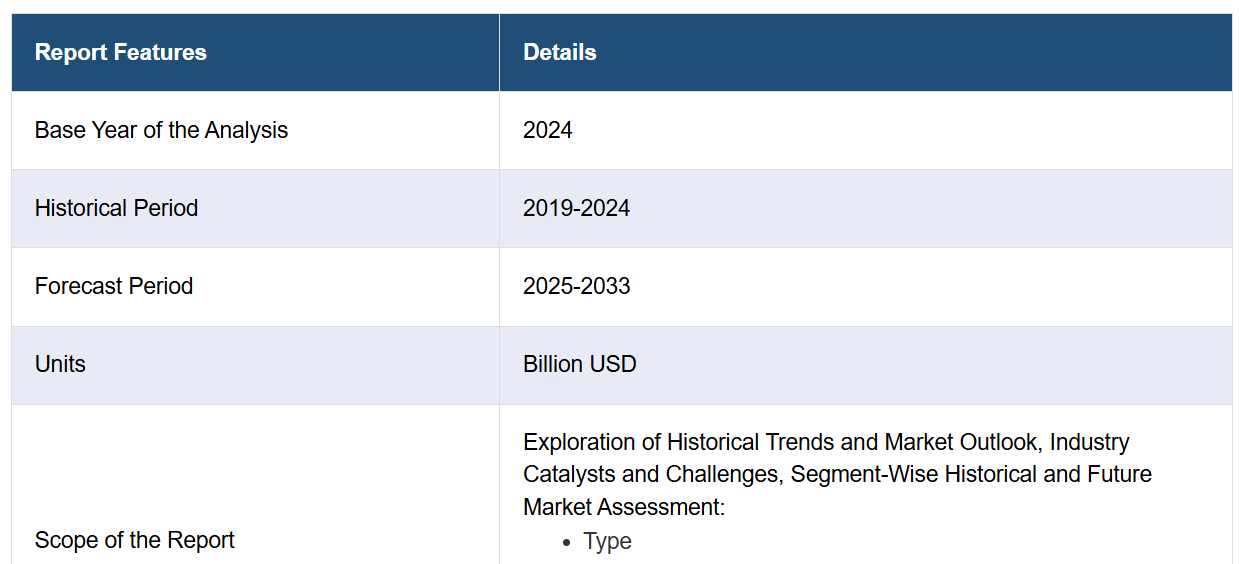Click the 'Scope of the Report' label
This screenshot has width=1239, height=564.
coord(134,540)
